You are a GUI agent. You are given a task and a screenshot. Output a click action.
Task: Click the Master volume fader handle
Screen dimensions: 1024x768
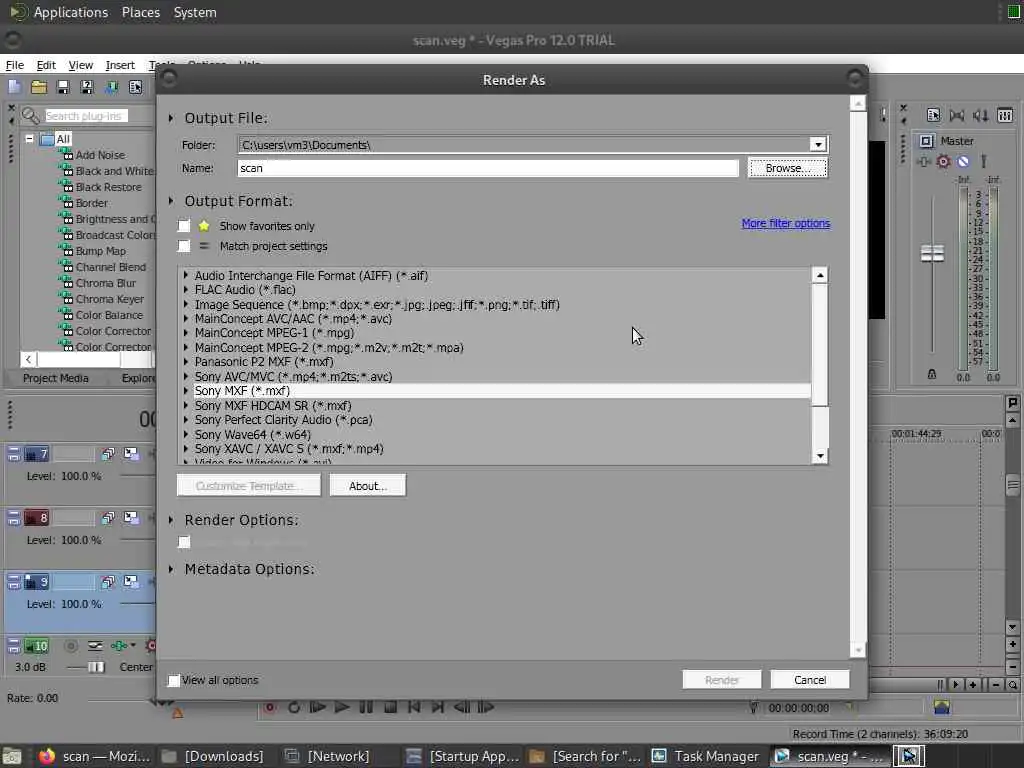(932, 253)
